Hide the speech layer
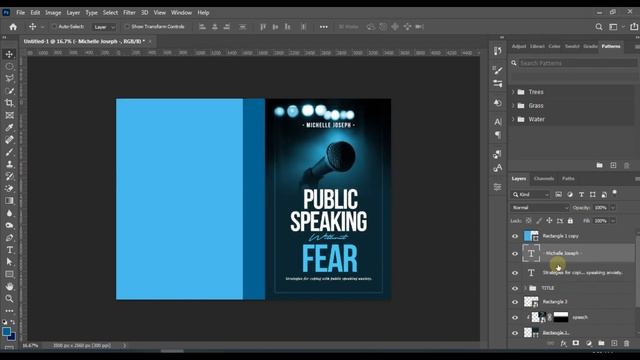 coord(515,317)
